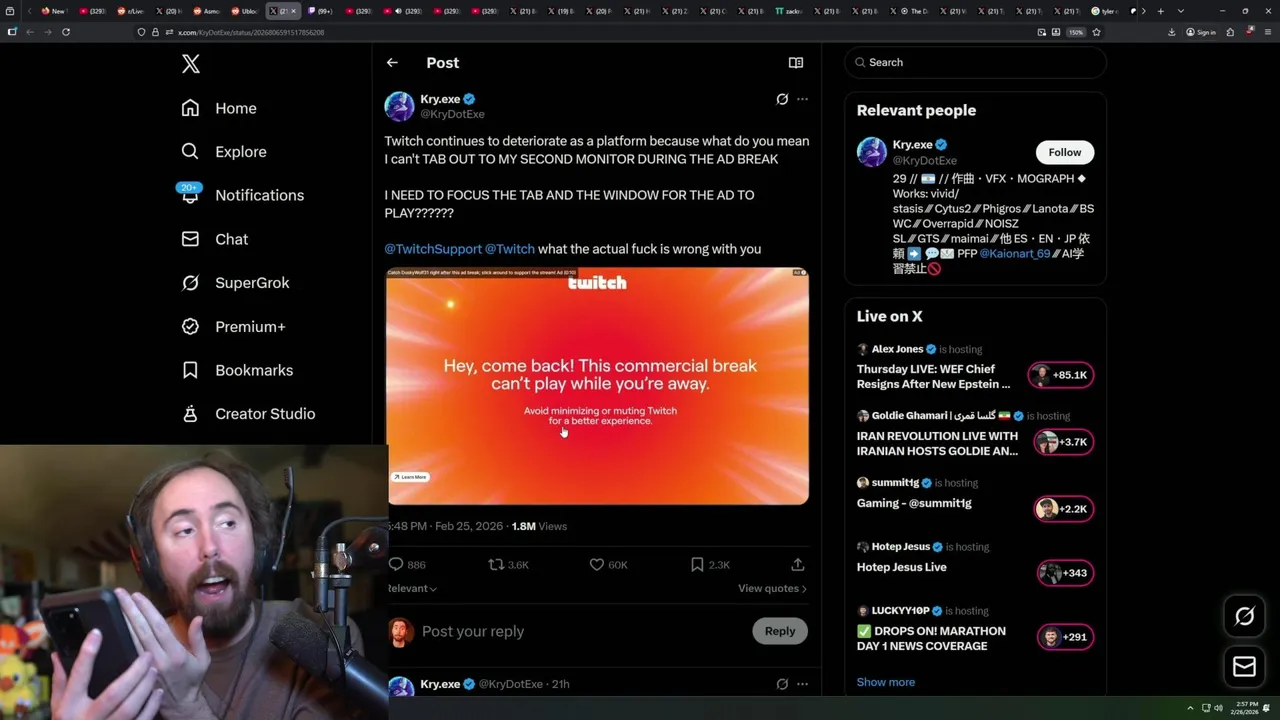Click the Post your reply field

coord(580,631)
